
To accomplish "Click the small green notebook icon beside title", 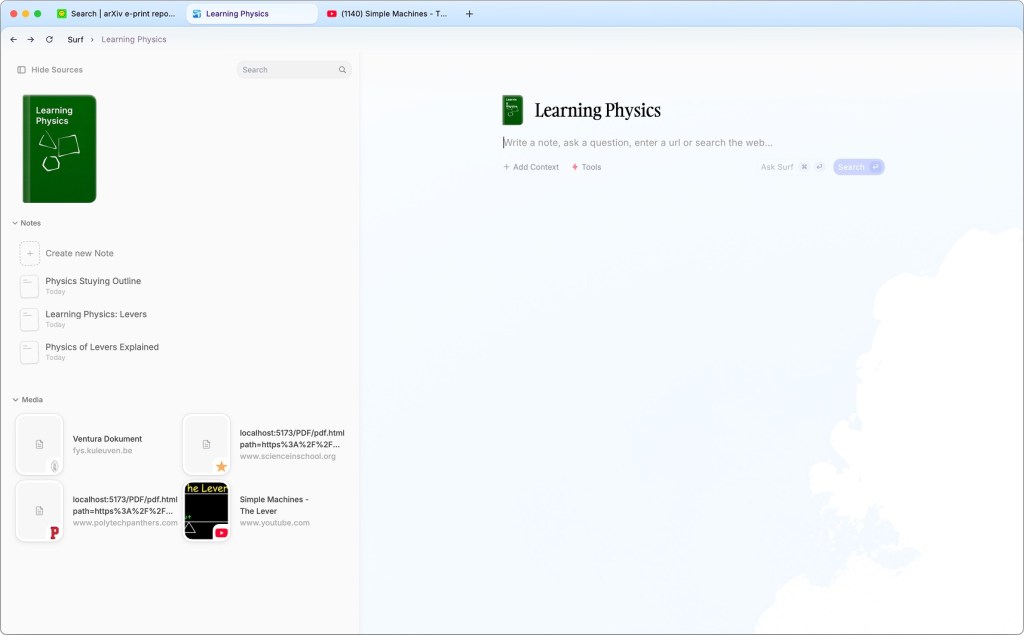I will [512, 110].
